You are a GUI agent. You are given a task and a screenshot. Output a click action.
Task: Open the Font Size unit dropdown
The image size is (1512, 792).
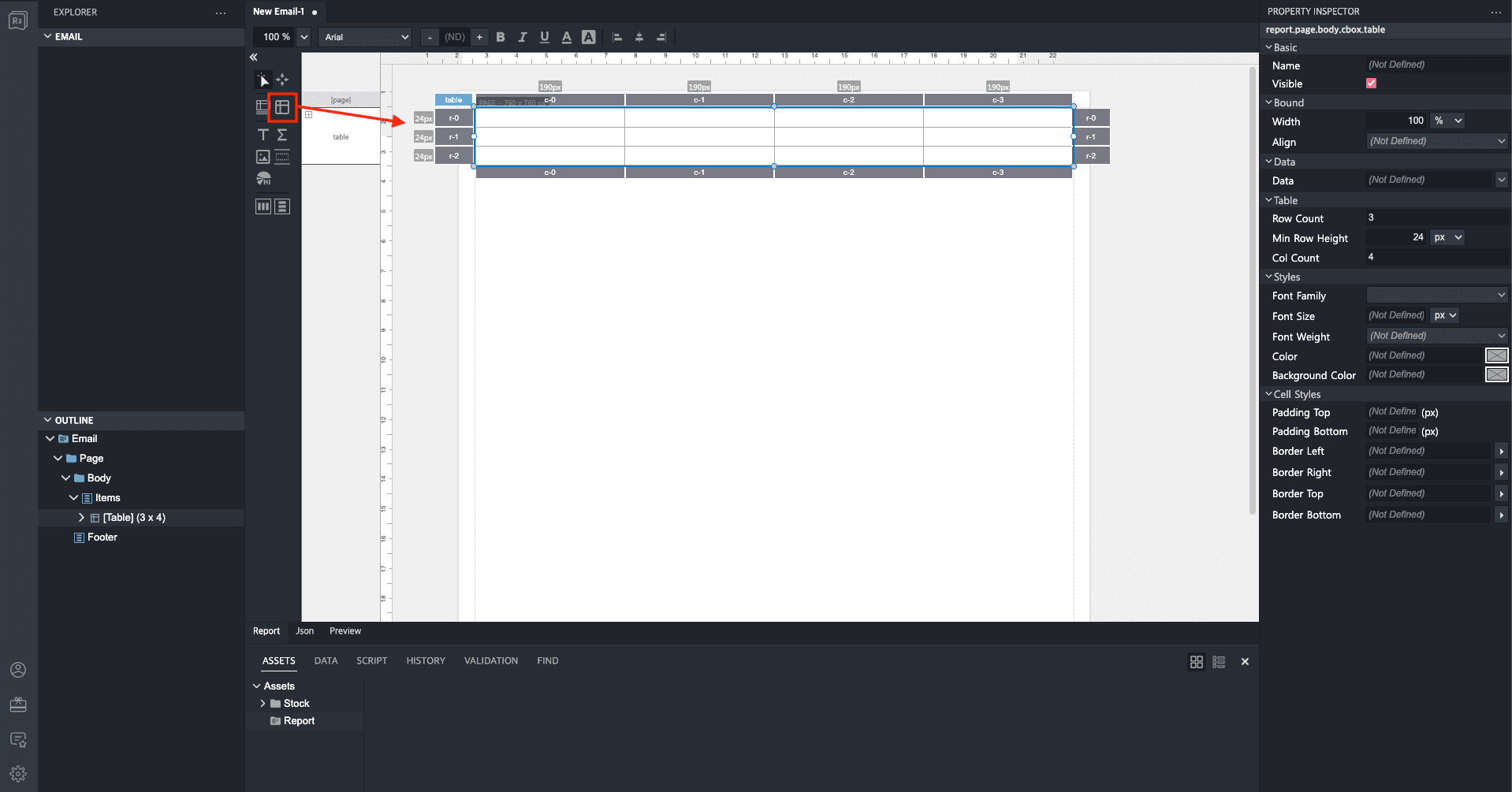[1445, 315]
